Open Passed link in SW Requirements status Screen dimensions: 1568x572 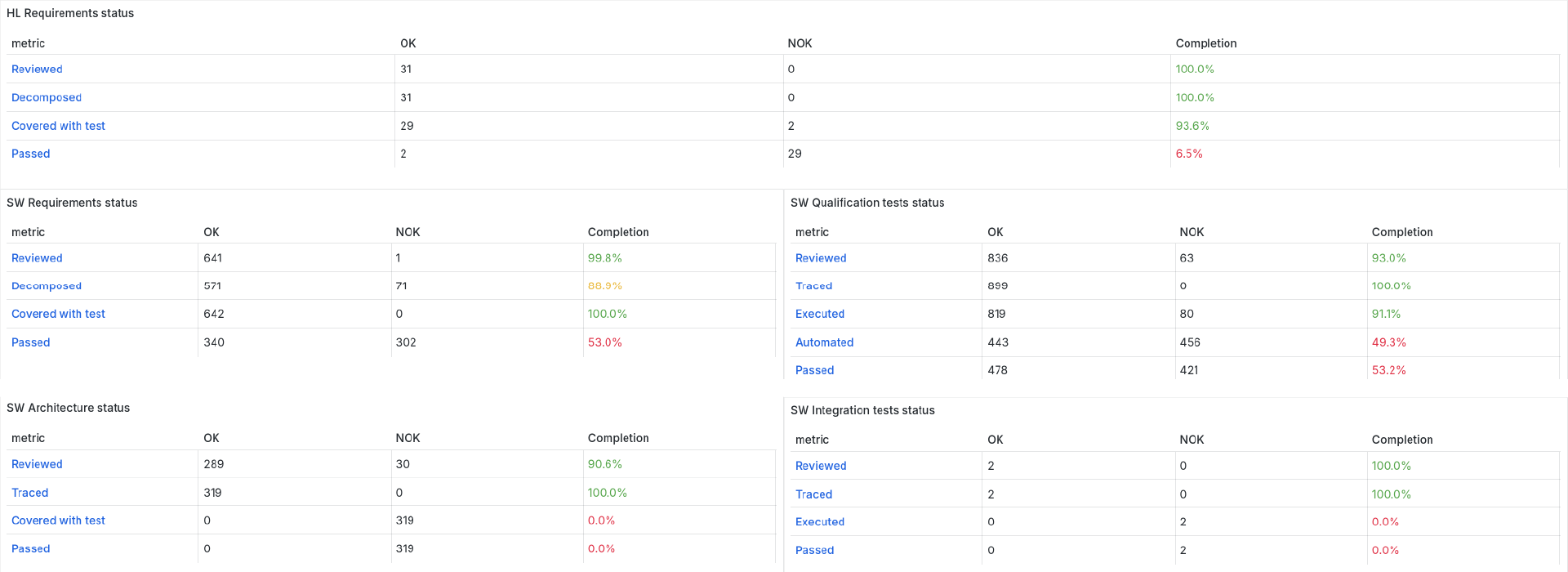31,342
